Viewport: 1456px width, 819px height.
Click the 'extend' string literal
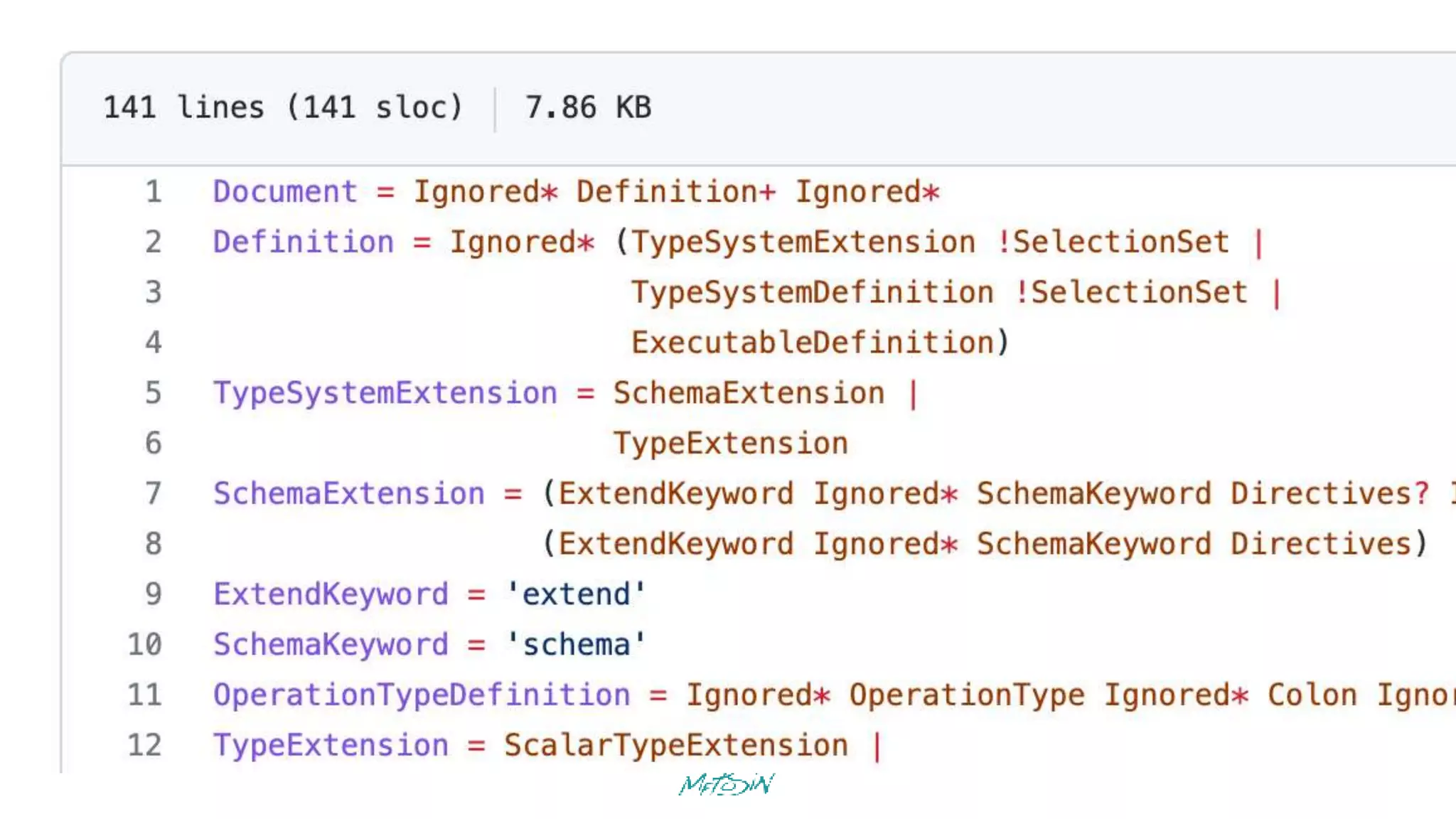[x=576, y=594]
